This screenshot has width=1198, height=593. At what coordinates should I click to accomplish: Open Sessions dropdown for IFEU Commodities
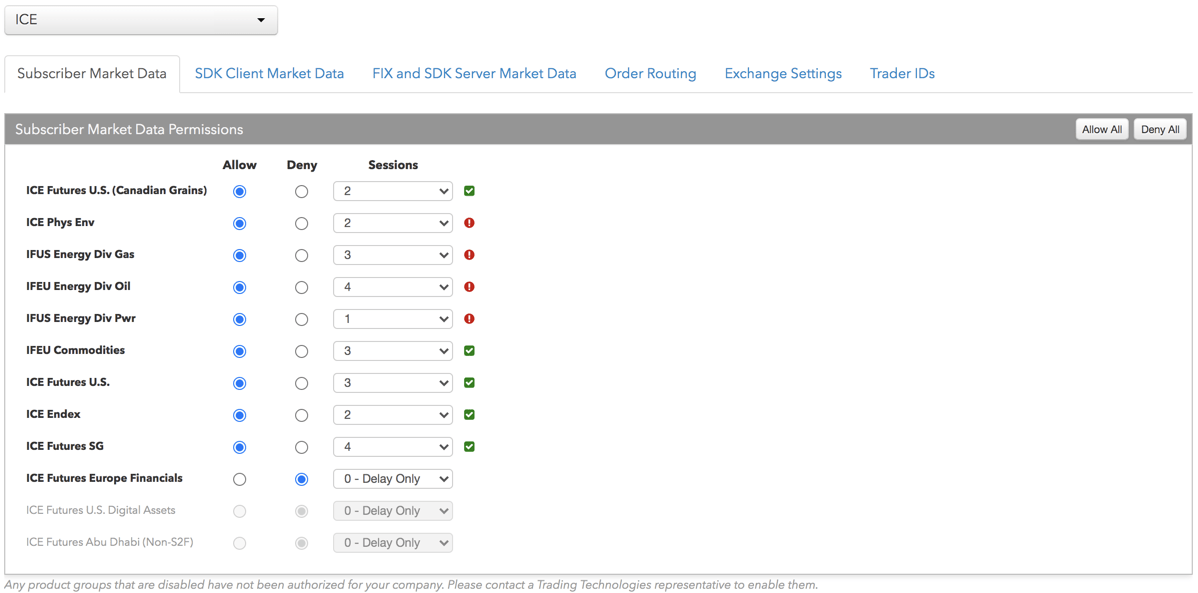(393, 351)
